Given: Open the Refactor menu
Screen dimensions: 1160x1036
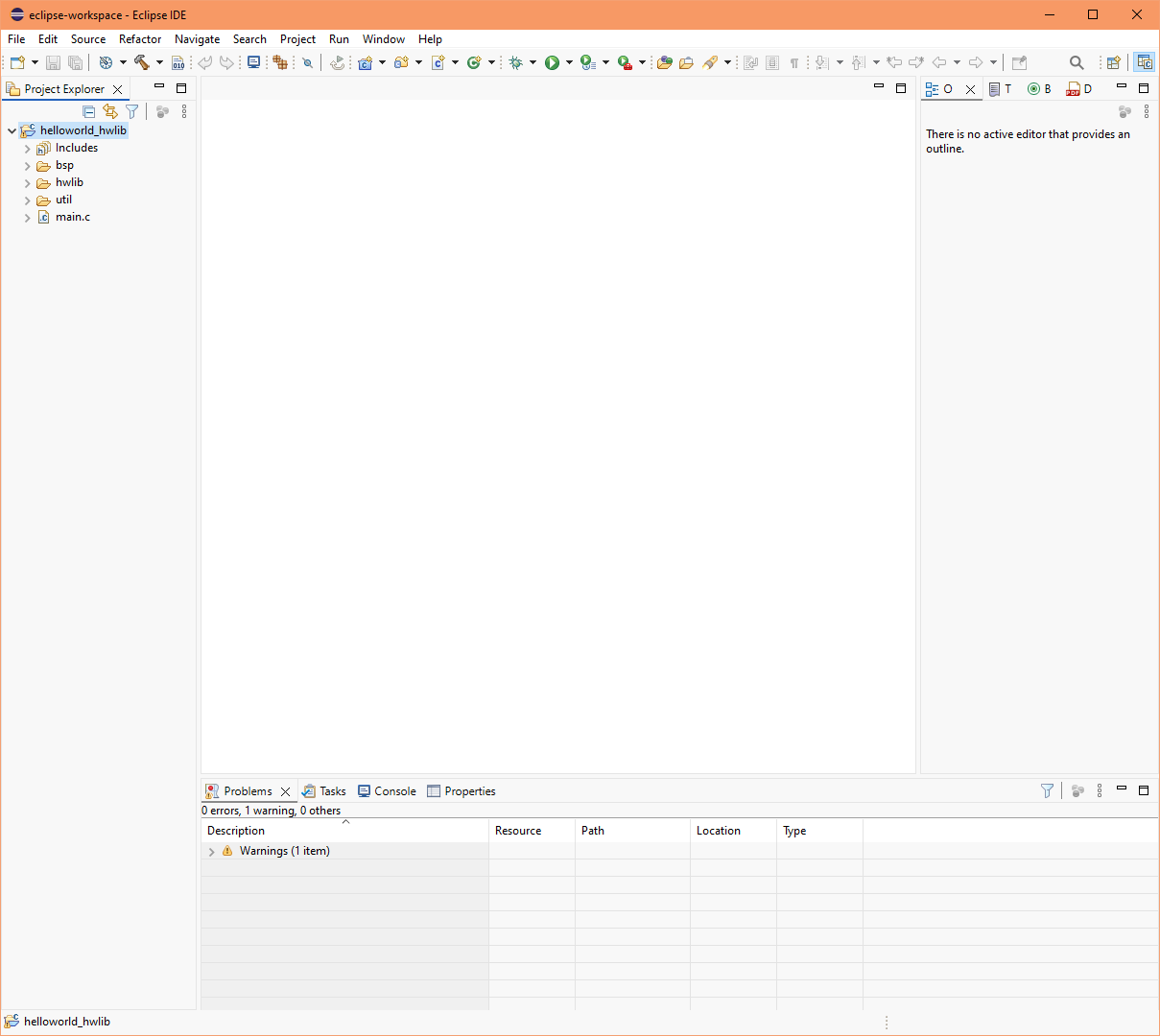Looking at the screenshot, I should coord(140,39).
